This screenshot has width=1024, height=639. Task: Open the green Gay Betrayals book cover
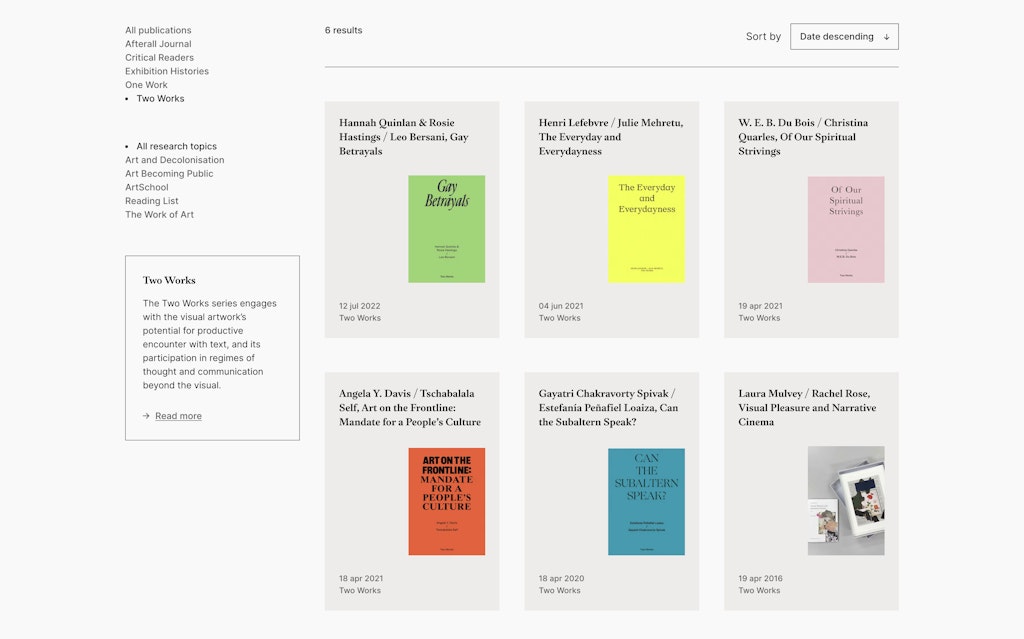coord(446,229)
